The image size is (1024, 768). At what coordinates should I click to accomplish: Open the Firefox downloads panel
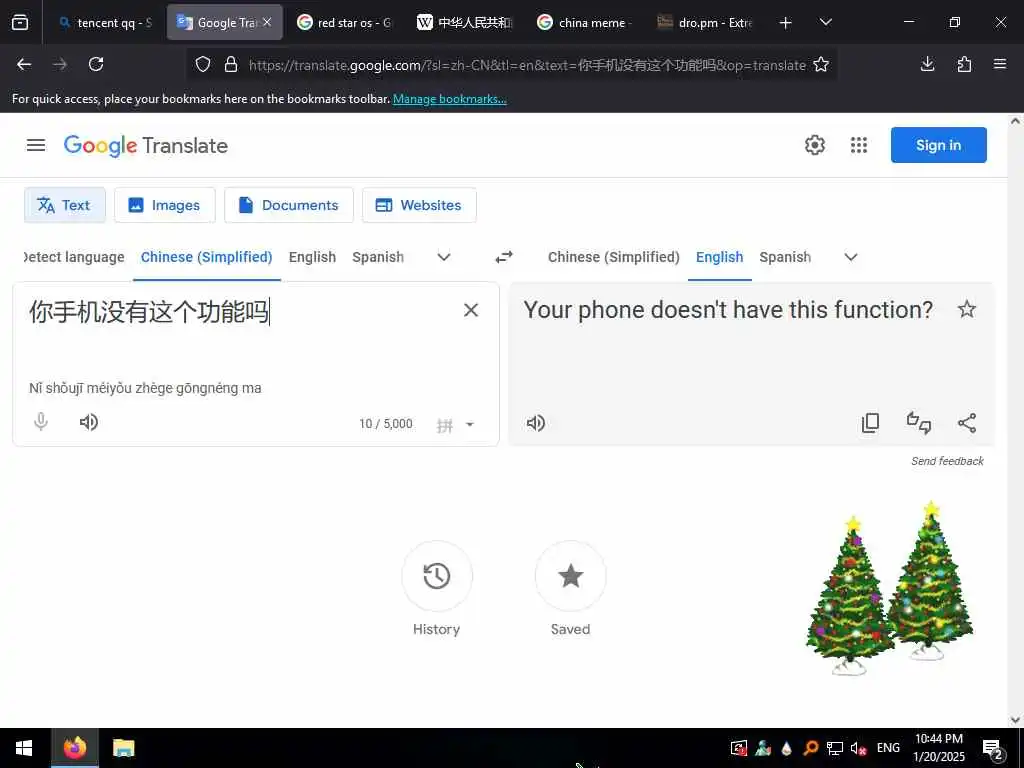(927, 64)
